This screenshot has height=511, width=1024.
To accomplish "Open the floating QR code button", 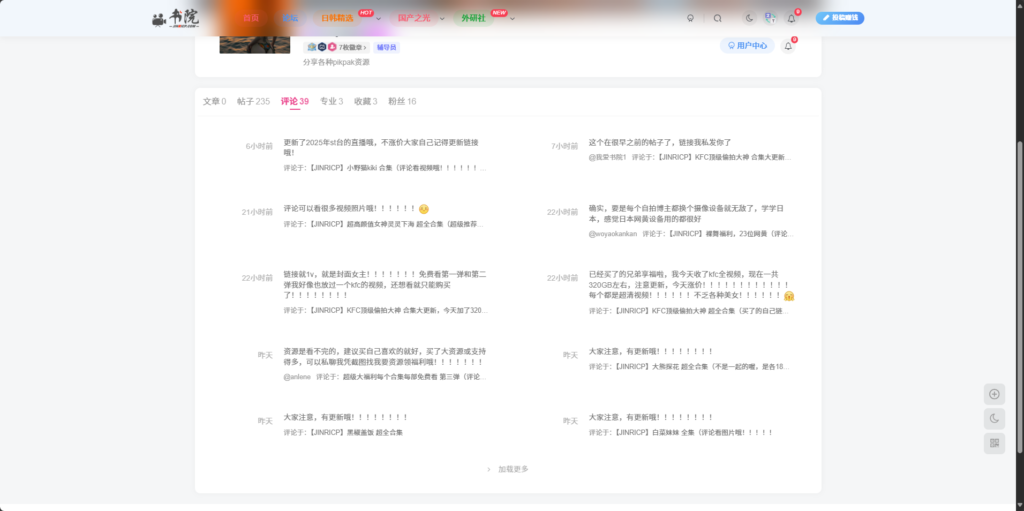I will point(994,444).
